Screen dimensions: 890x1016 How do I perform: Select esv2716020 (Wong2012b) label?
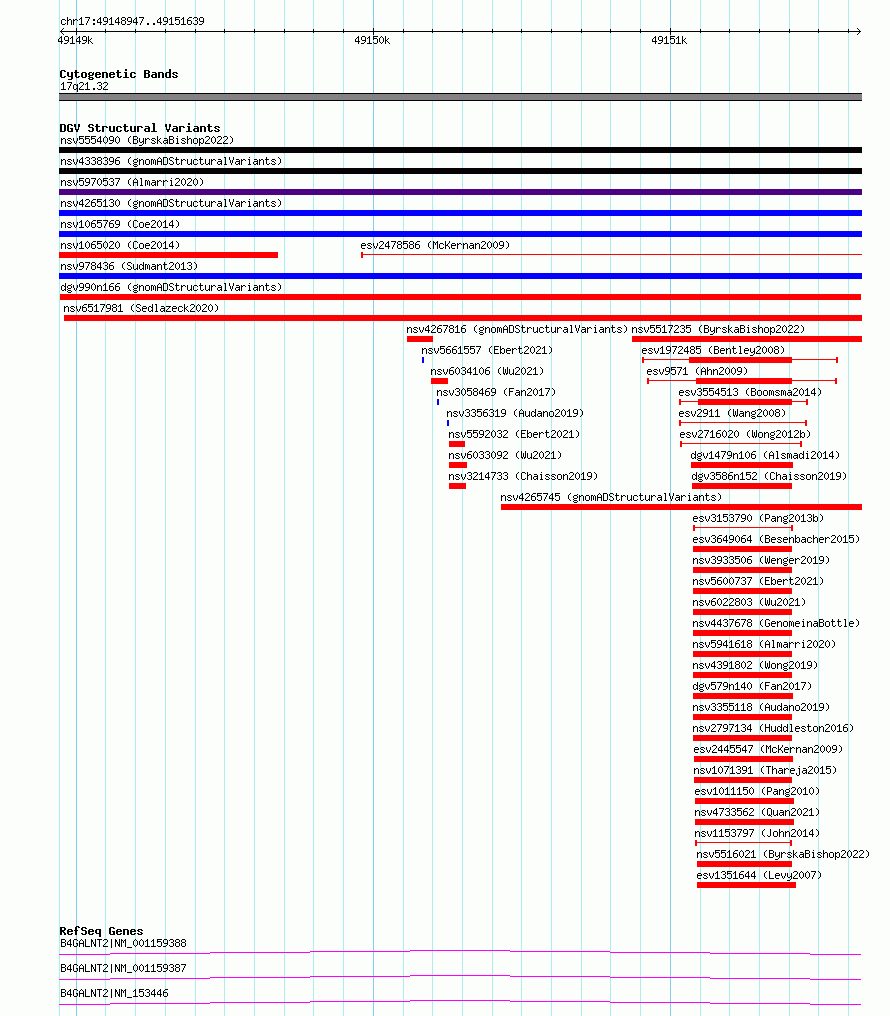[745, 434]
